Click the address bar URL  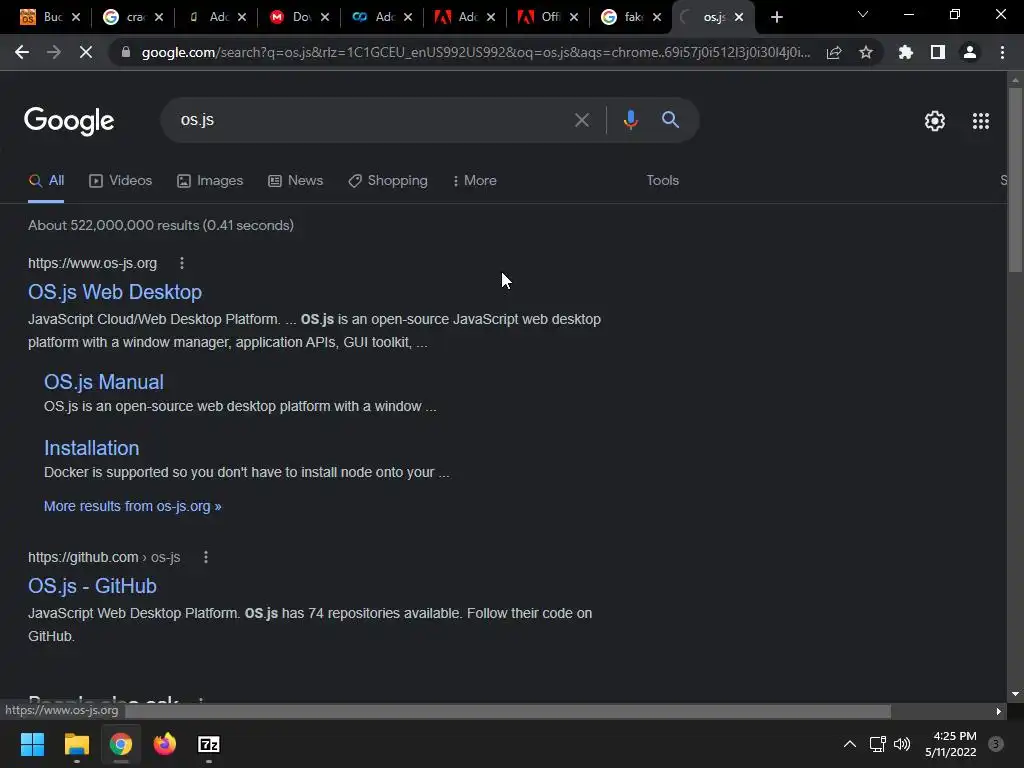click(x=475, y=53)
